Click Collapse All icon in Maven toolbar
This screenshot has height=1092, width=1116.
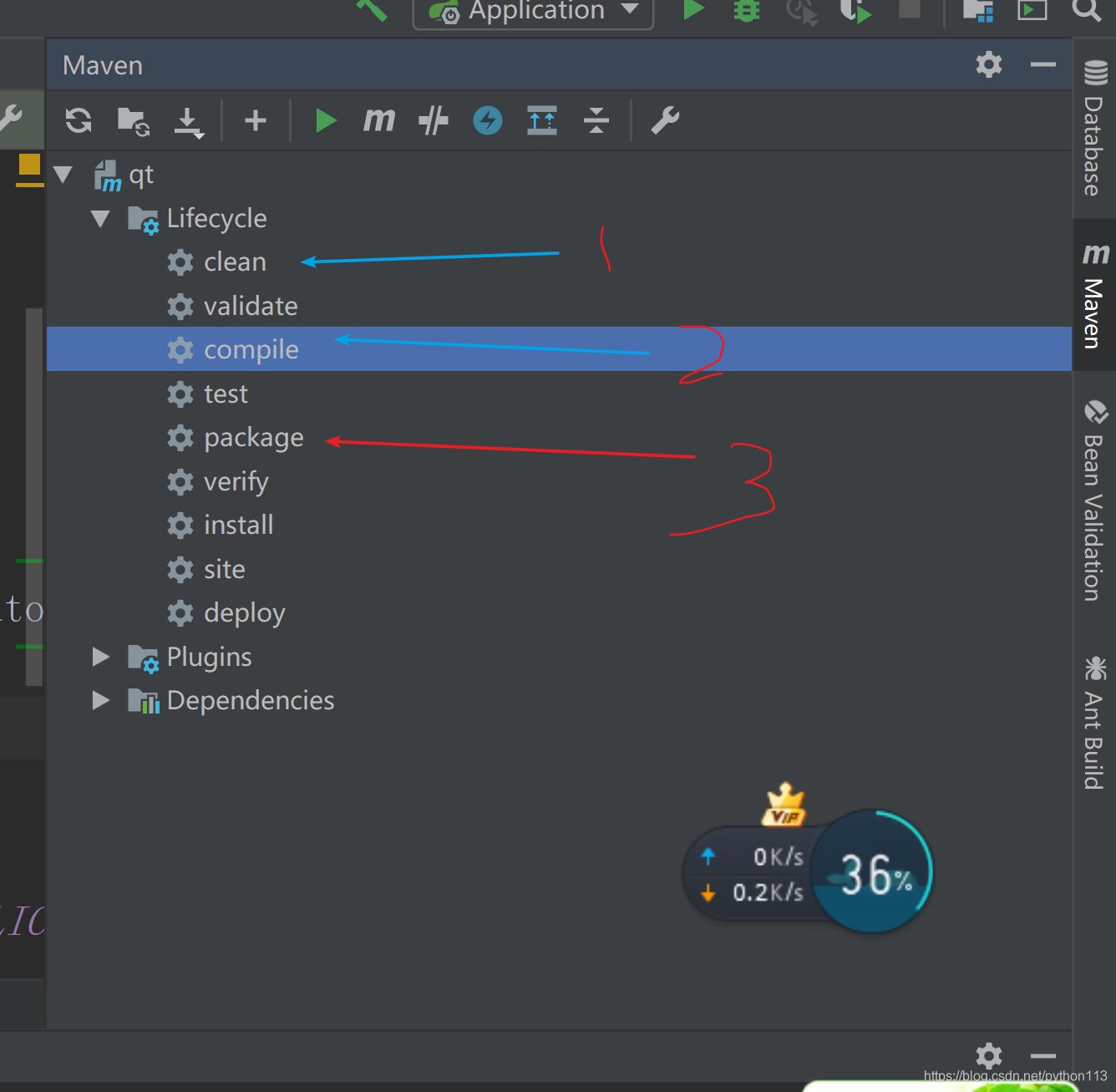pyautogui.click(x=596, y=120)
